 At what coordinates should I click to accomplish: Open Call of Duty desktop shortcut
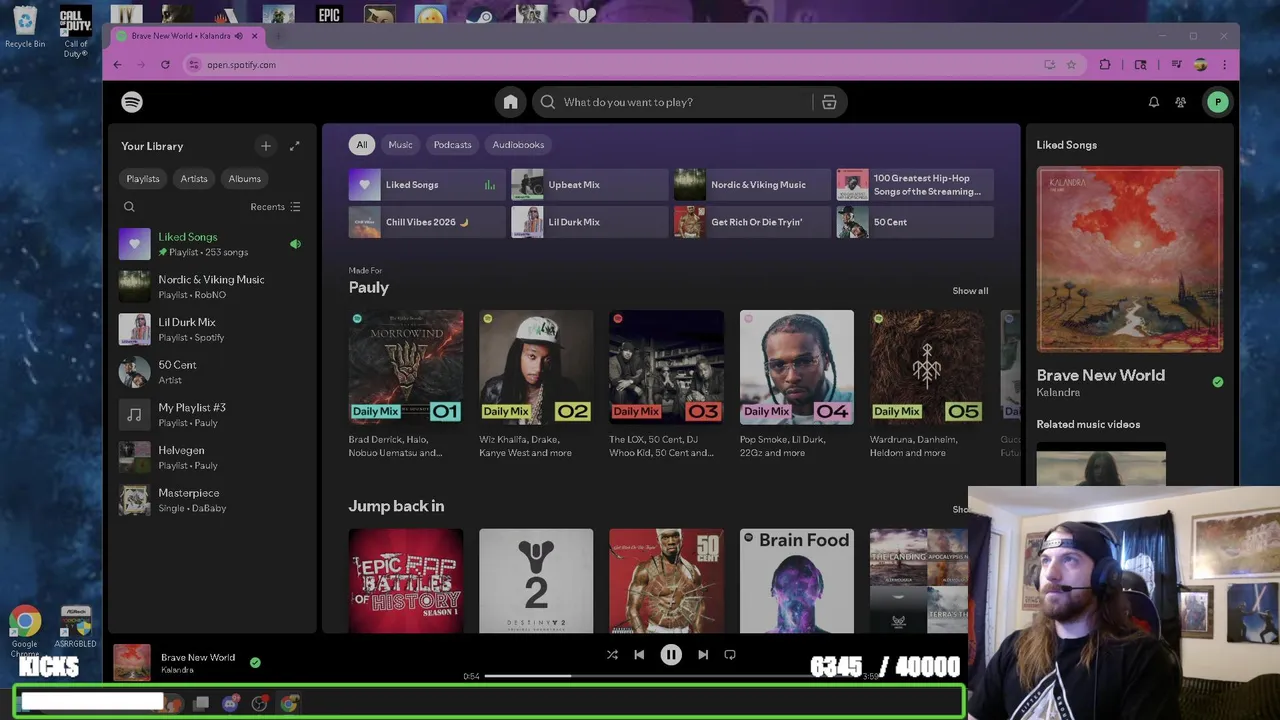(x=76, y=32)
